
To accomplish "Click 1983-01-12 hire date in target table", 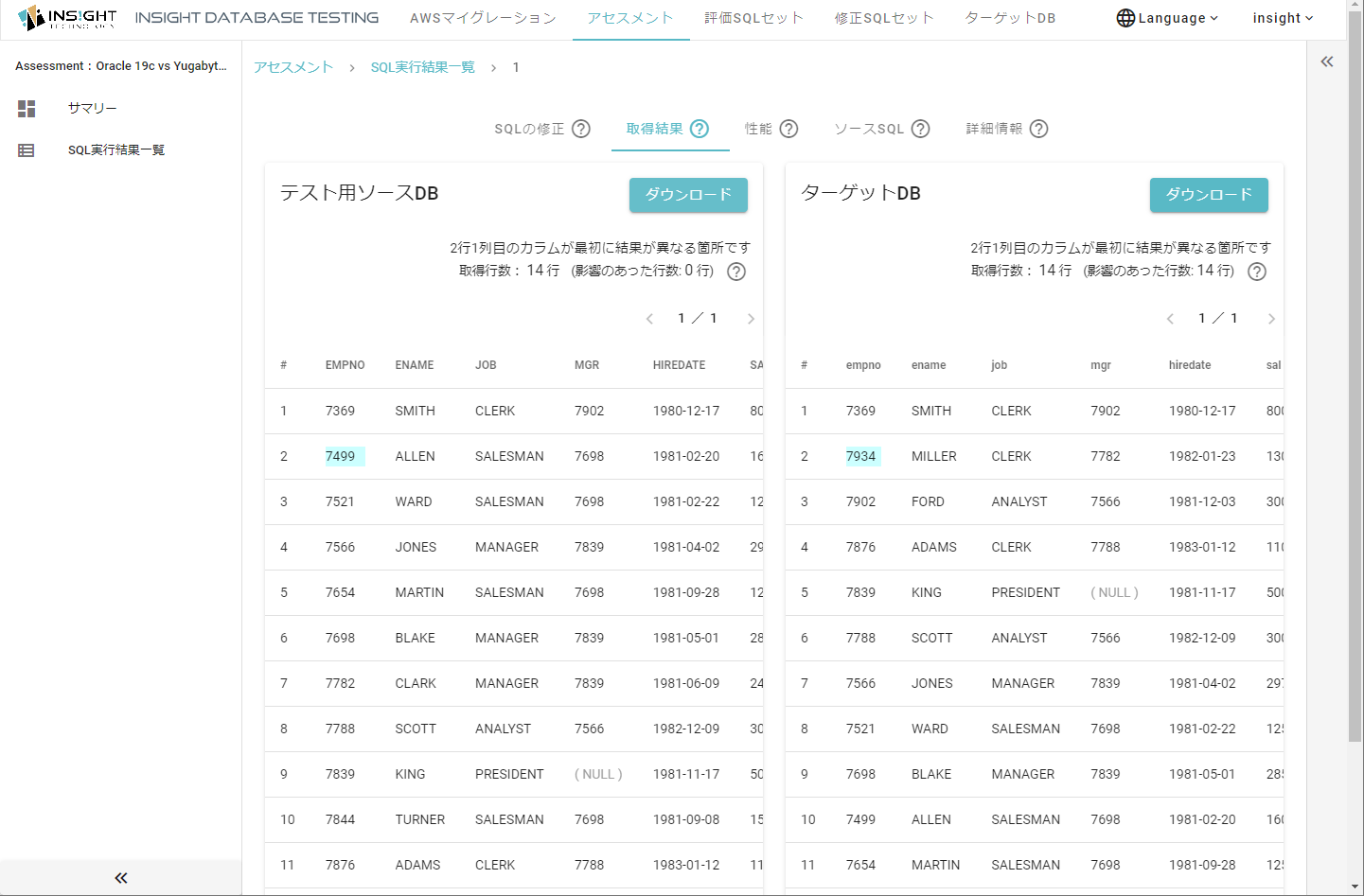I will [1202, 547].
